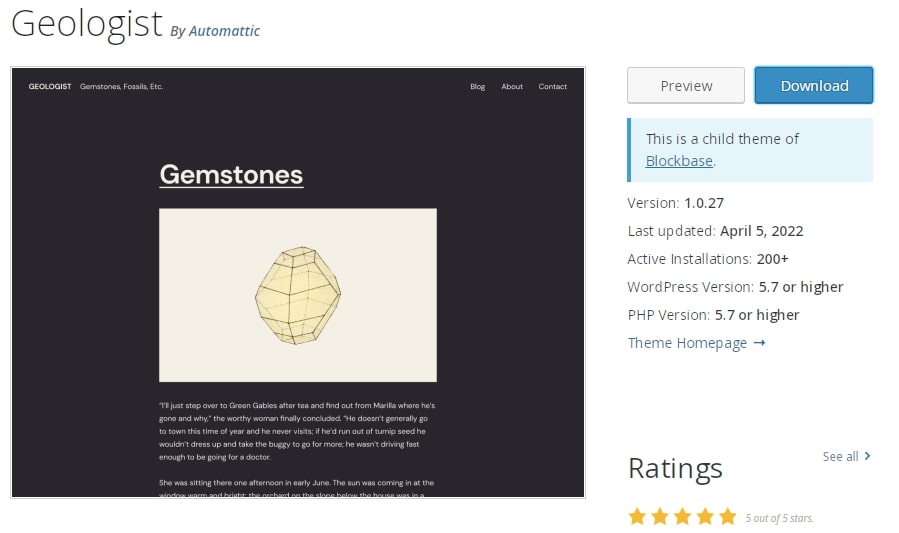The height and width of the screenshot is (533, 899).
Task: Select About in the theme preview menu
Action: tap(512, 87)
